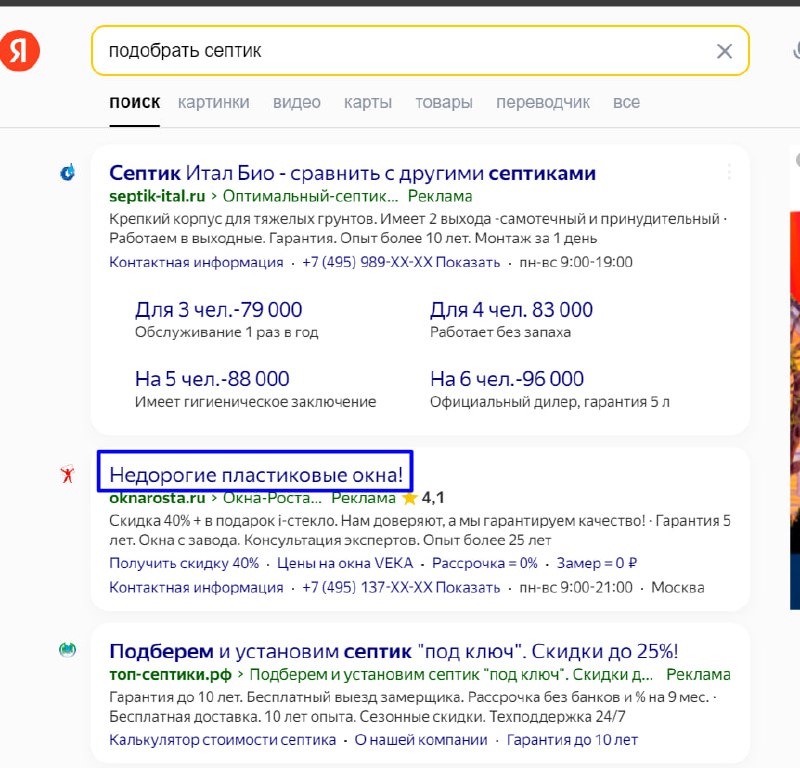Activate voice search via the microphone icon
The height and width of the screenshot is (768, 800).
point(795,51)
